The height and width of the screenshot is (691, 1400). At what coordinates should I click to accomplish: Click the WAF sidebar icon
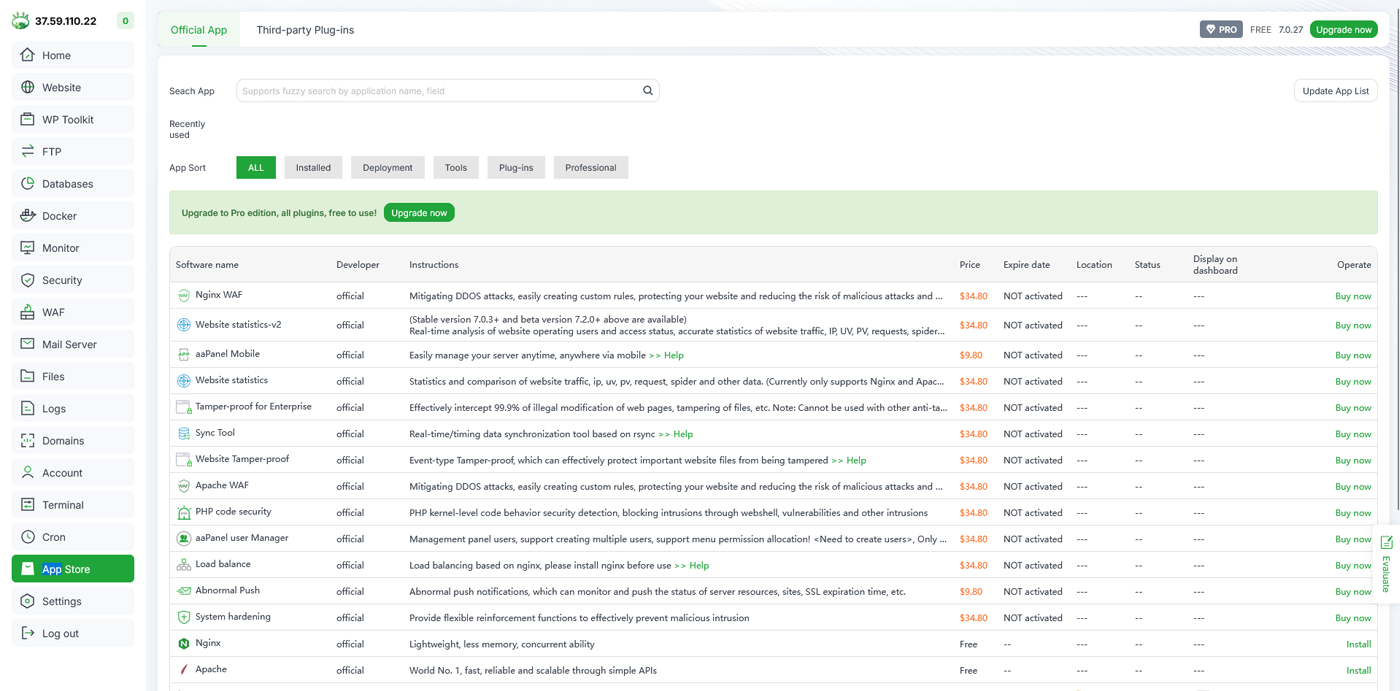coord(28,312)
